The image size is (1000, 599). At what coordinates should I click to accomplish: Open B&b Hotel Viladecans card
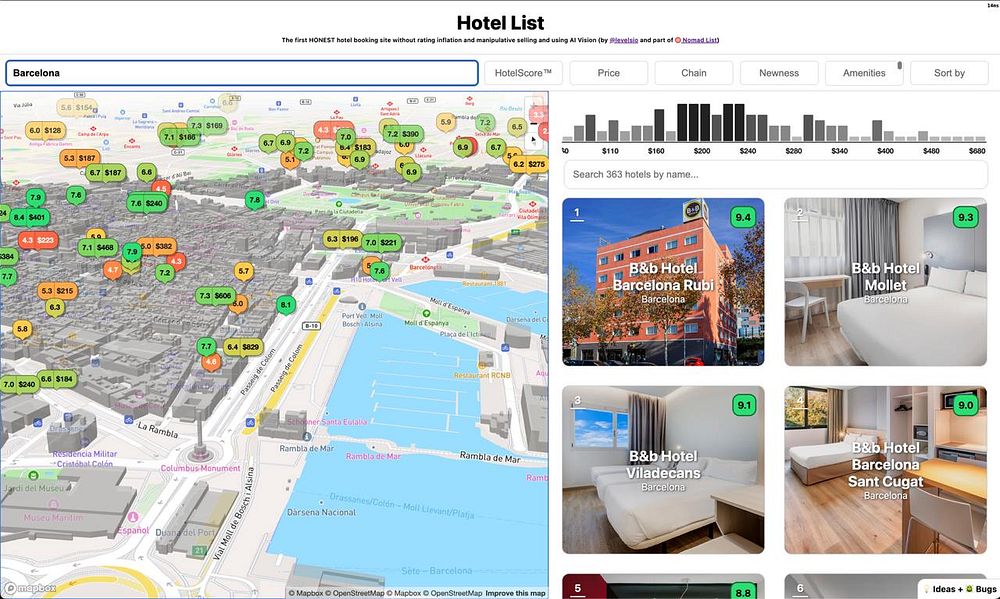click(x=663, y=470)
